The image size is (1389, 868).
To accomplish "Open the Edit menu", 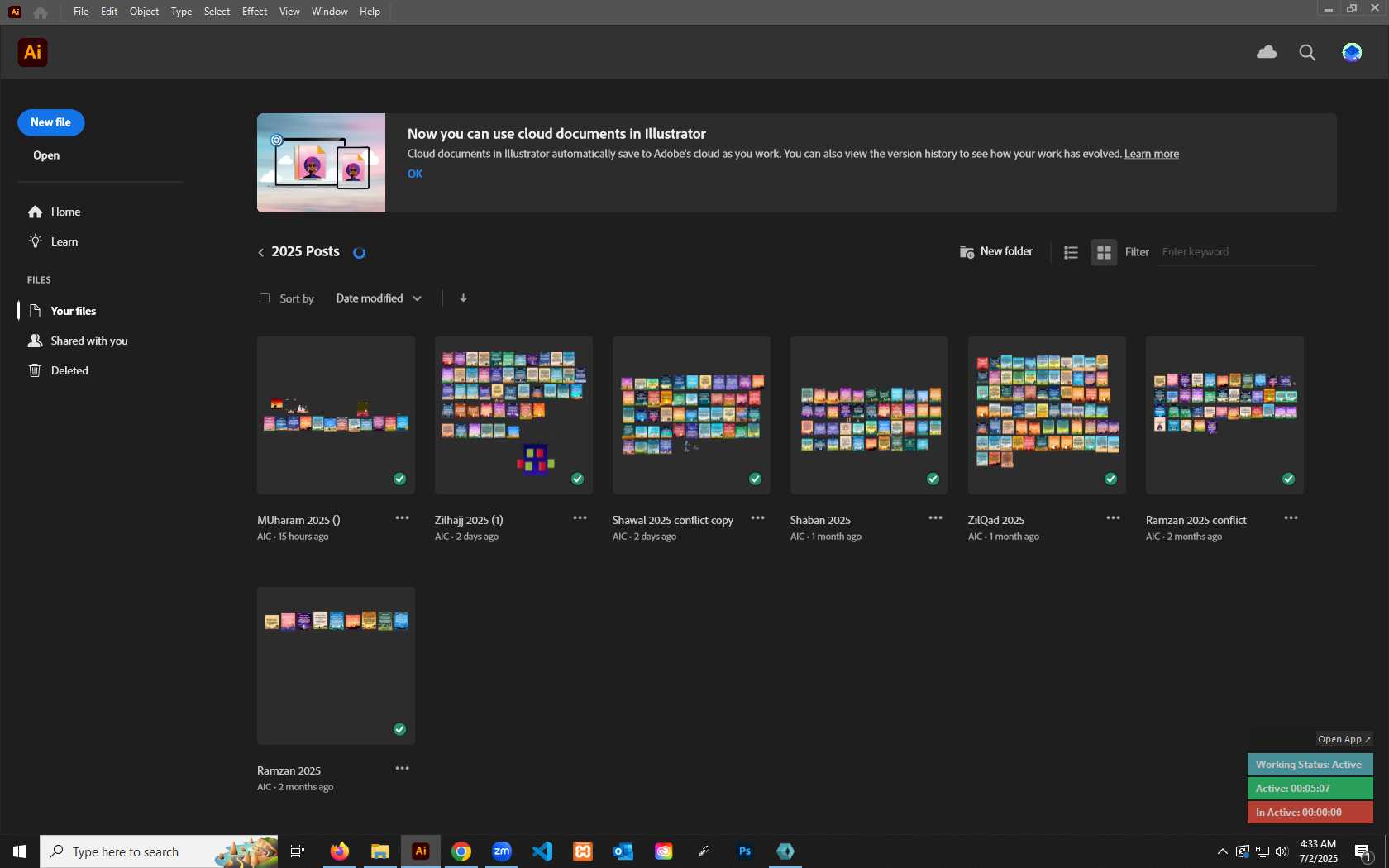I will [109, 12].
